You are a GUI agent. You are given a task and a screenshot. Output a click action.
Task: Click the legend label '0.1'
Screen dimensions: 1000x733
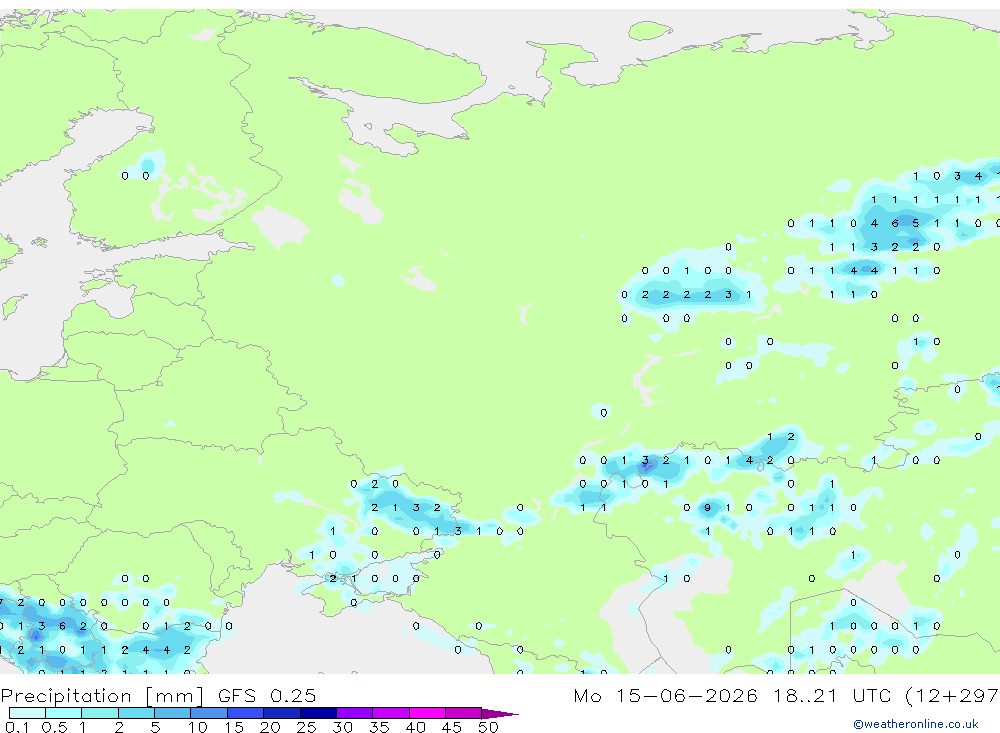point(17,727)
